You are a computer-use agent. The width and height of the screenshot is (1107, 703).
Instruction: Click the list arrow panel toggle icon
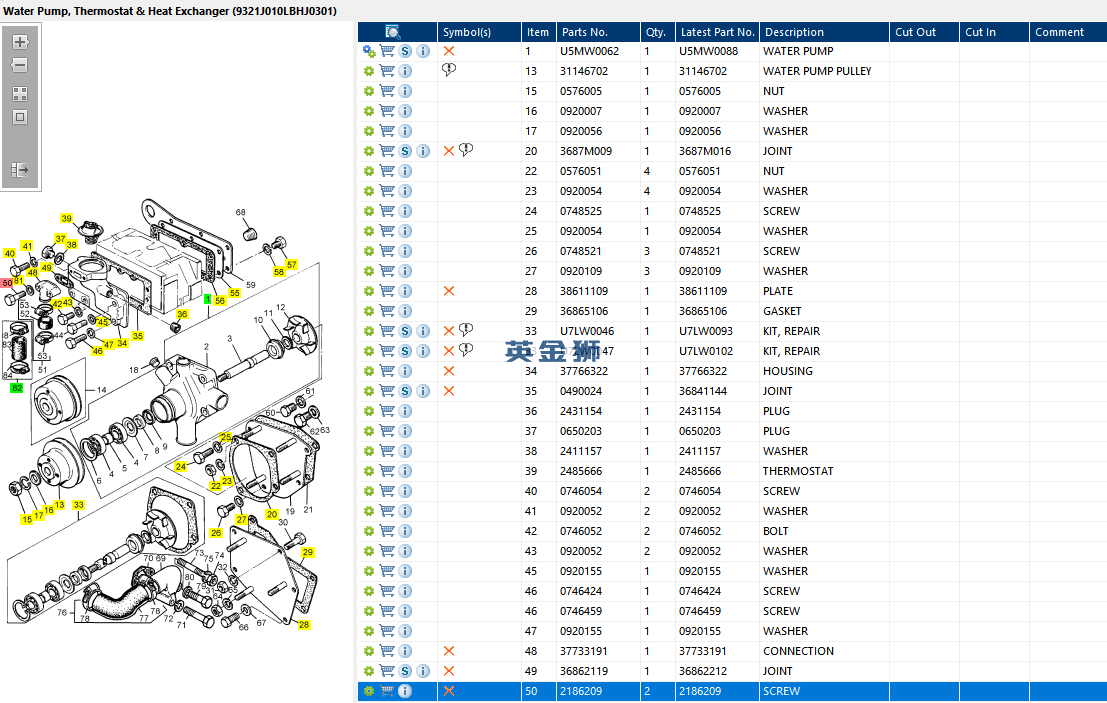pos(19,170)
